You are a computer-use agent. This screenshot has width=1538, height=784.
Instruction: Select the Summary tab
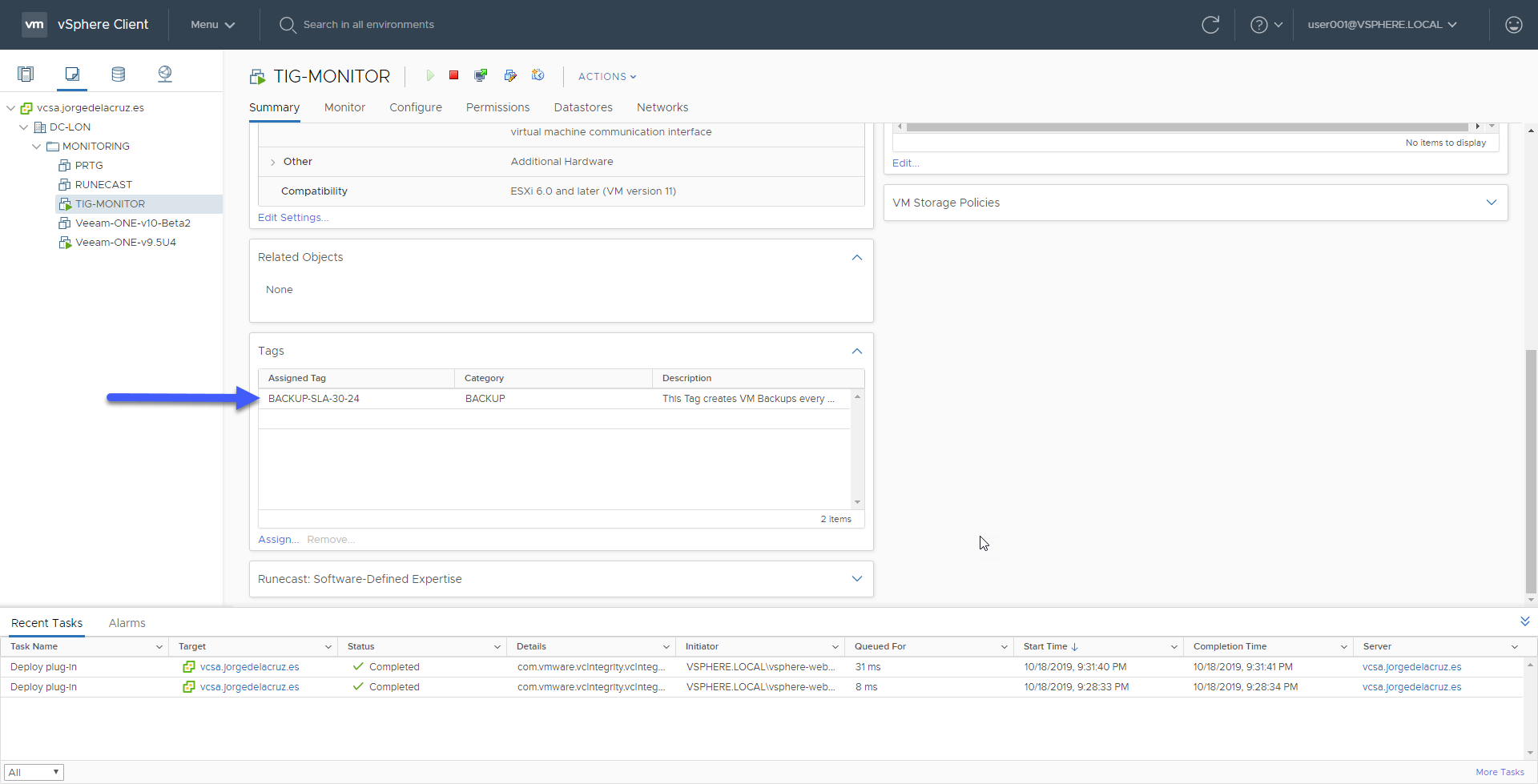tap(274, 107)
